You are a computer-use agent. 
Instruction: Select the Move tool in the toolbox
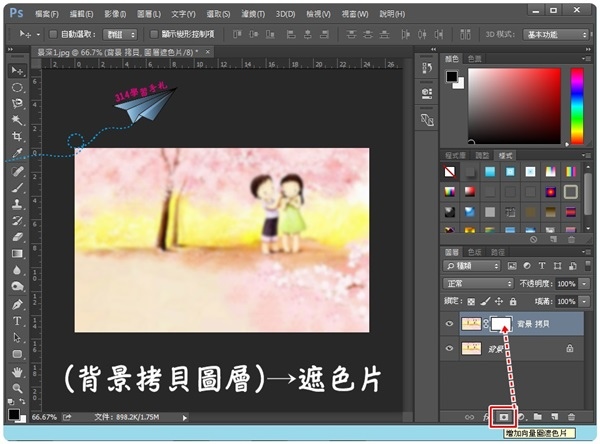click(17, 71)
